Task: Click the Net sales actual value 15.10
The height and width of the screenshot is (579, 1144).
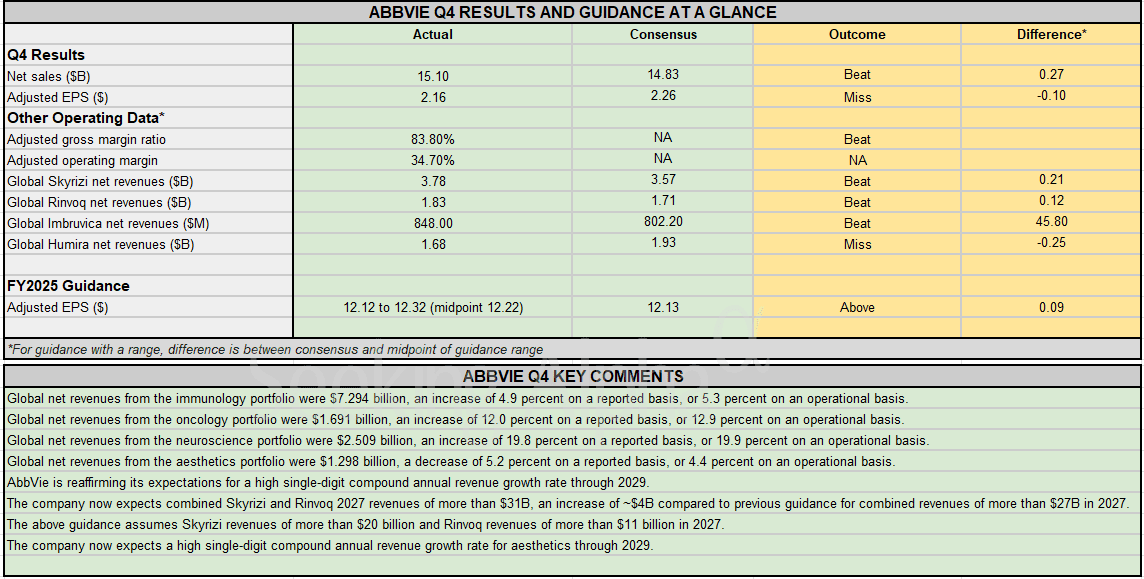Action: click(432, 76)
